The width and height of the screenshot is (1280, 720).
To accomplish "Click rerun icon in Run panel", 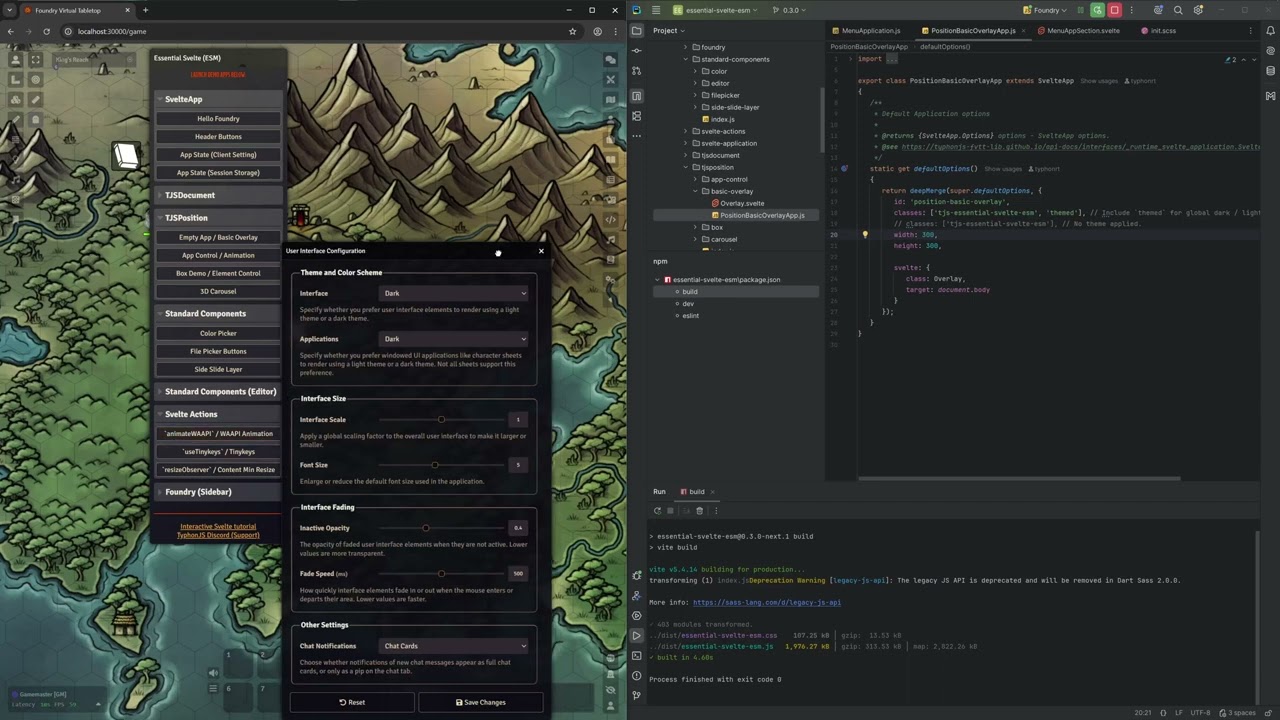I will coord(657,511).
